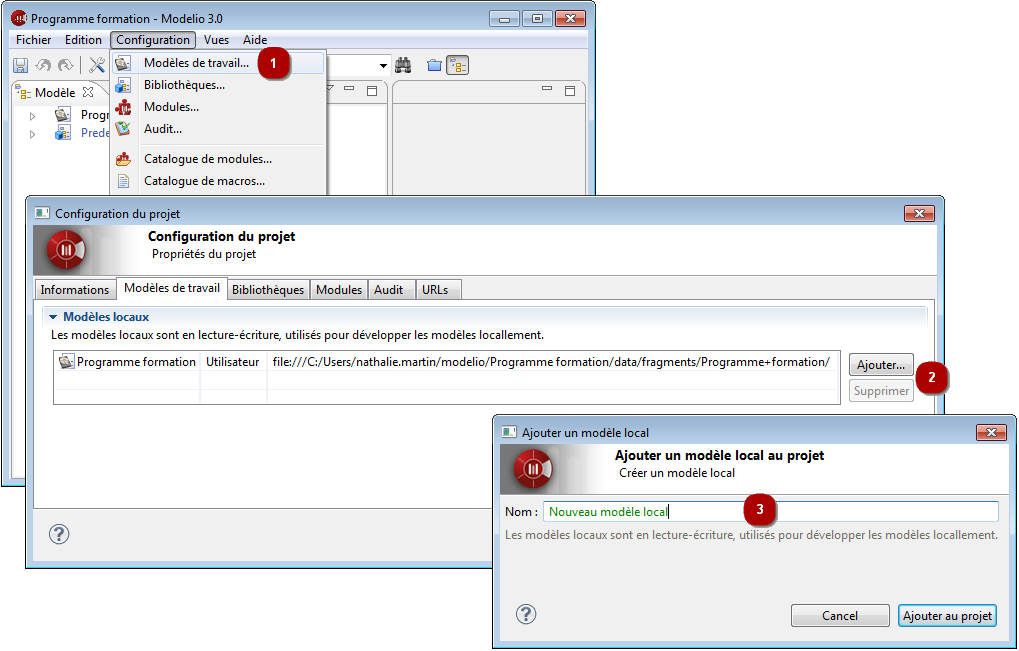
Task: Click the save disk toolbar icon
Action: click(20, 65)
